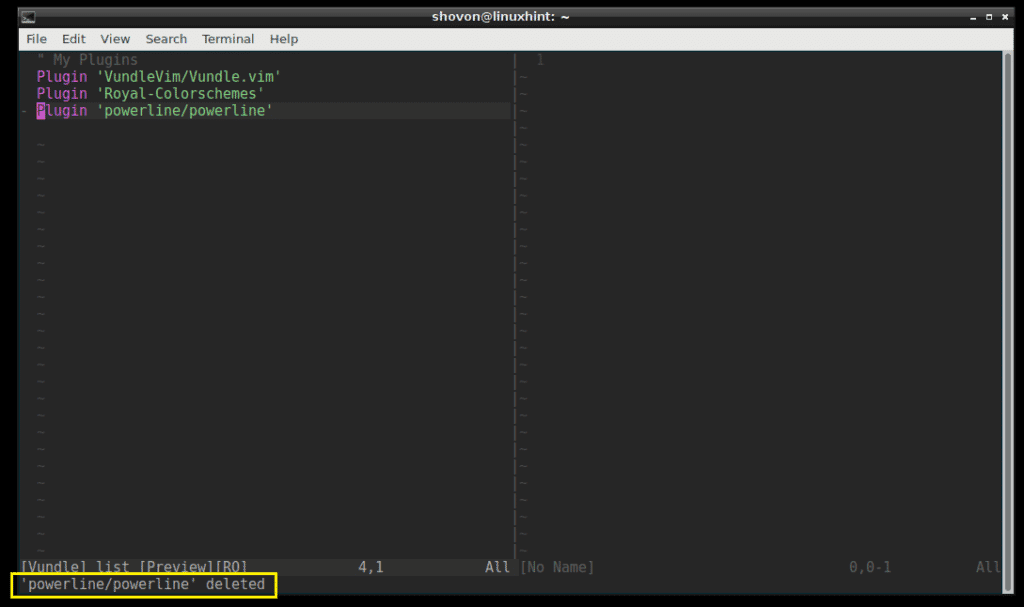
Task: Open the Help menu
Action: [283, 39]
